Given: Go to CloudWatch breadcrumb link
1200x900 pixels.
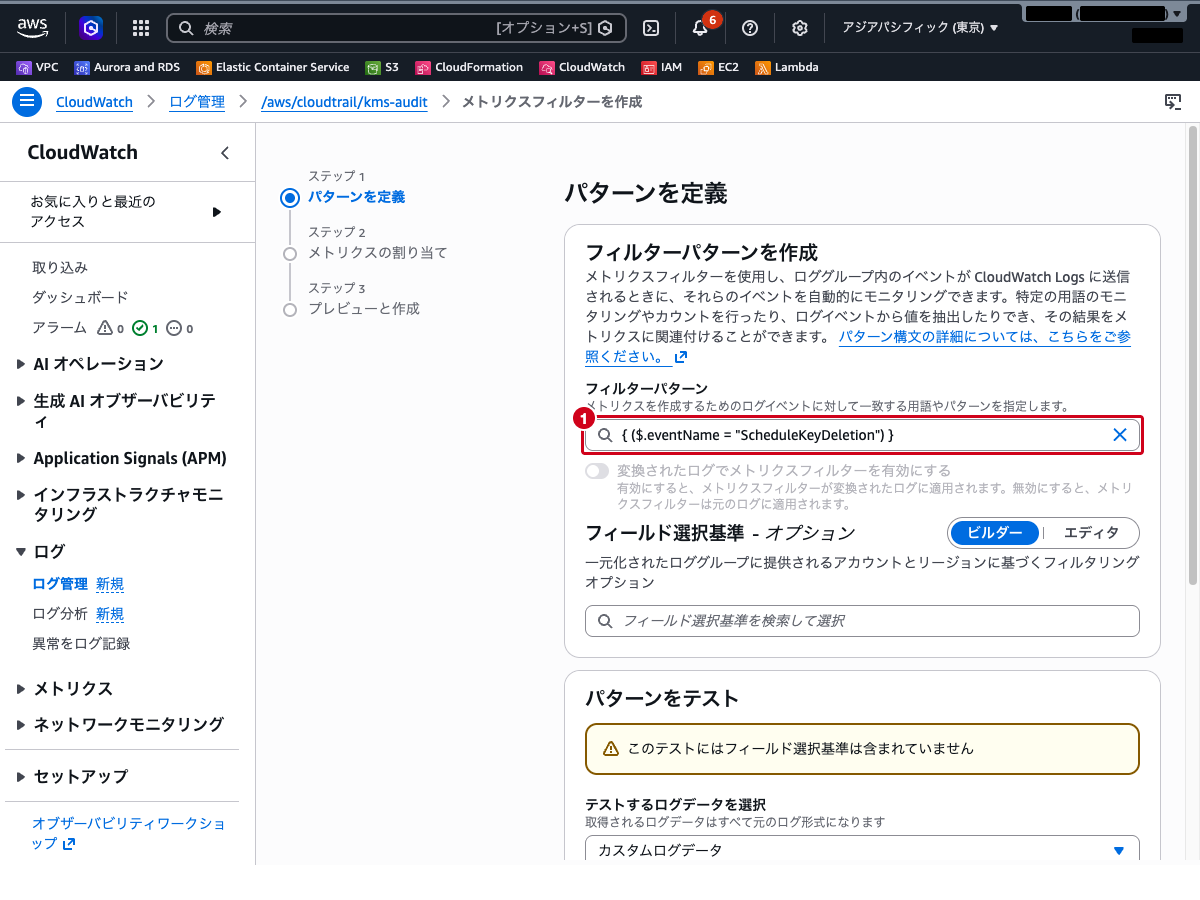Looking at the screenshot, I should (x=94, y=102).
